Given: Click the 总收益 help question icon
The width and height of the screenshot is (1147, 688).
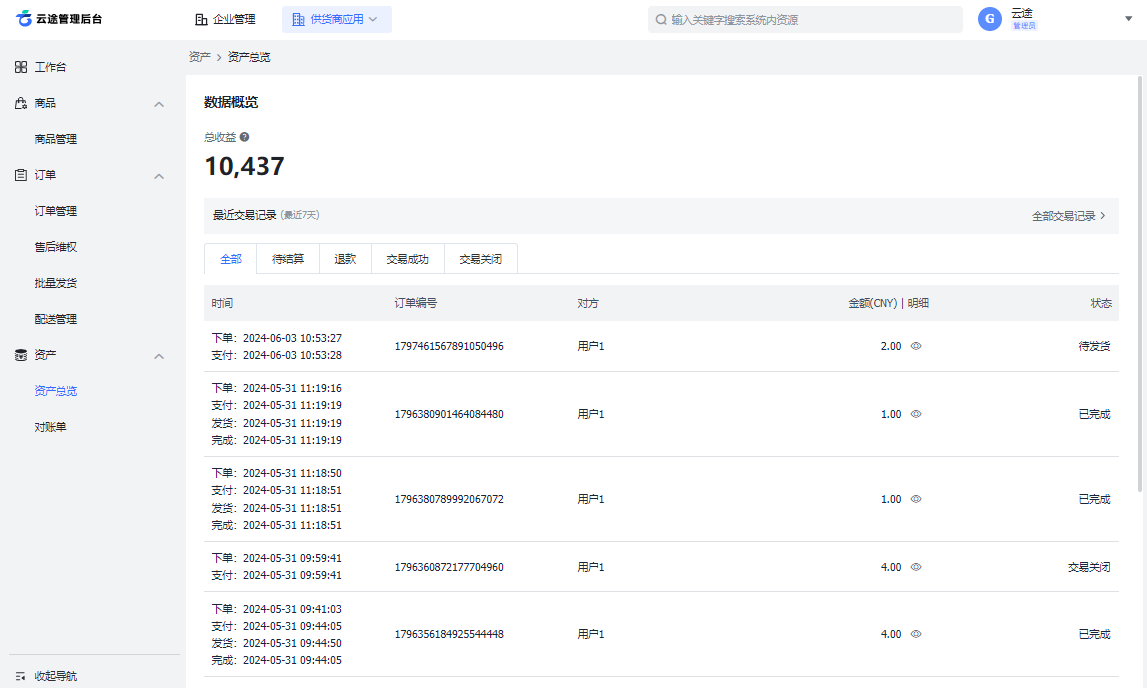Looking at the screenshot, I should pos(244,137).
